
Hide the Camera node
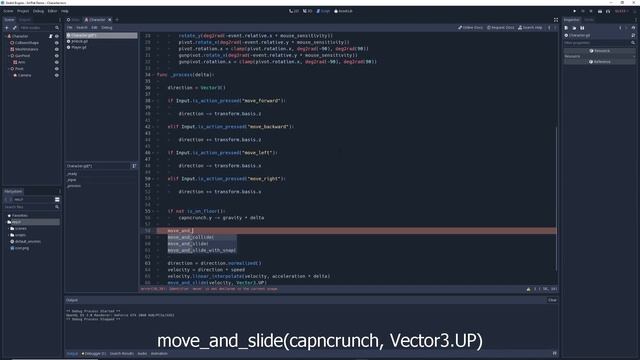(x=57, y=76)
